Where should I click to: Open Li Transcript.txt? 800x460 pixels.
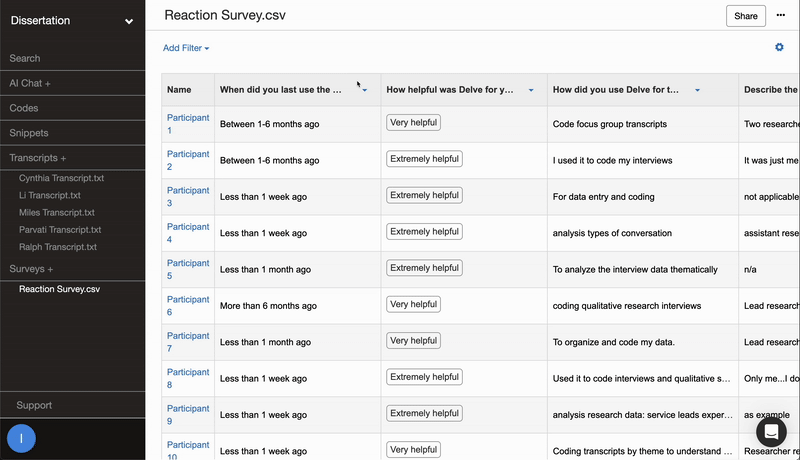coord(49,195)
